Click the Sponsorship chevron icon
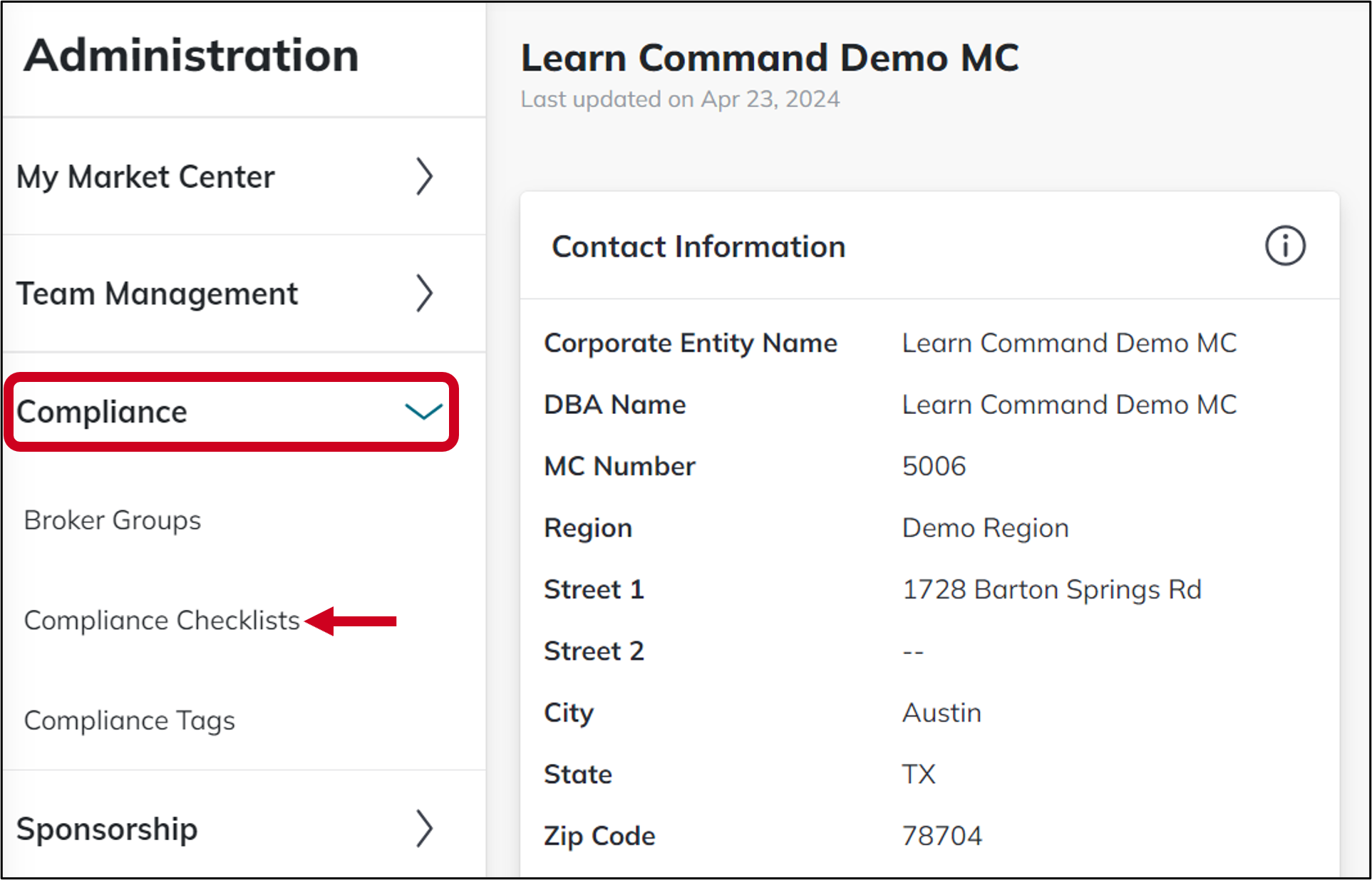 pyautogui.click(x=424, y=829)
